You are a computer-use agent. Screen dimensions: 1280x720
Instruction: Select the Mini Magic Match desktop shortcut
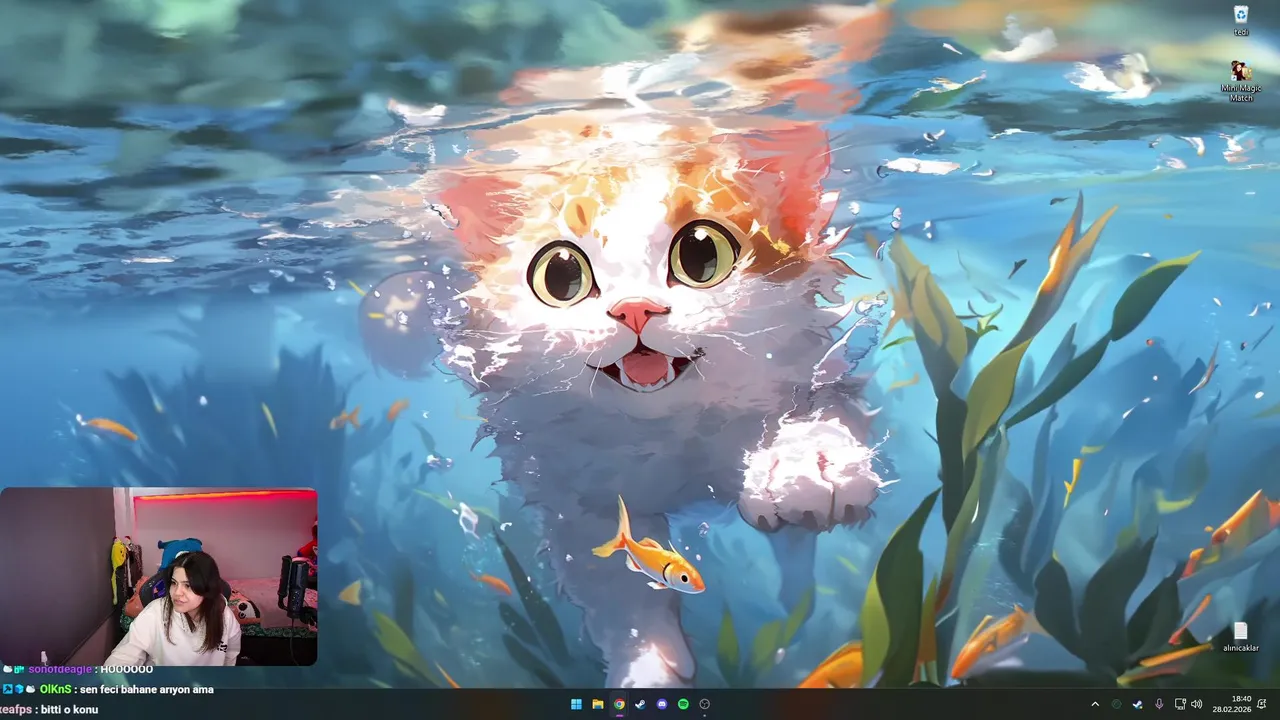pos(1241,81)
